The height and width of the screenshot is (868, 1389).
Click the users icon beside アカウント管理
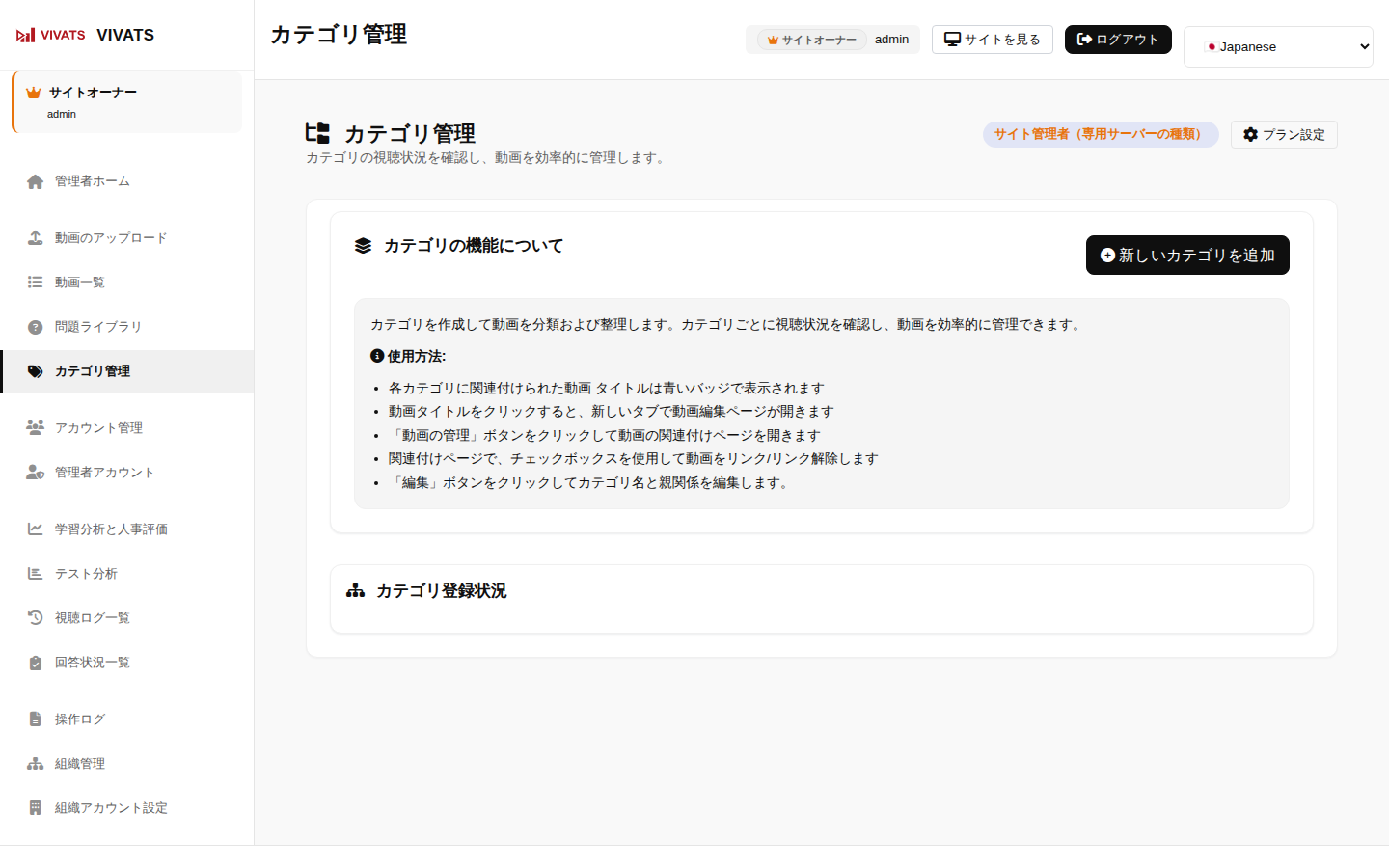[36, 427]
